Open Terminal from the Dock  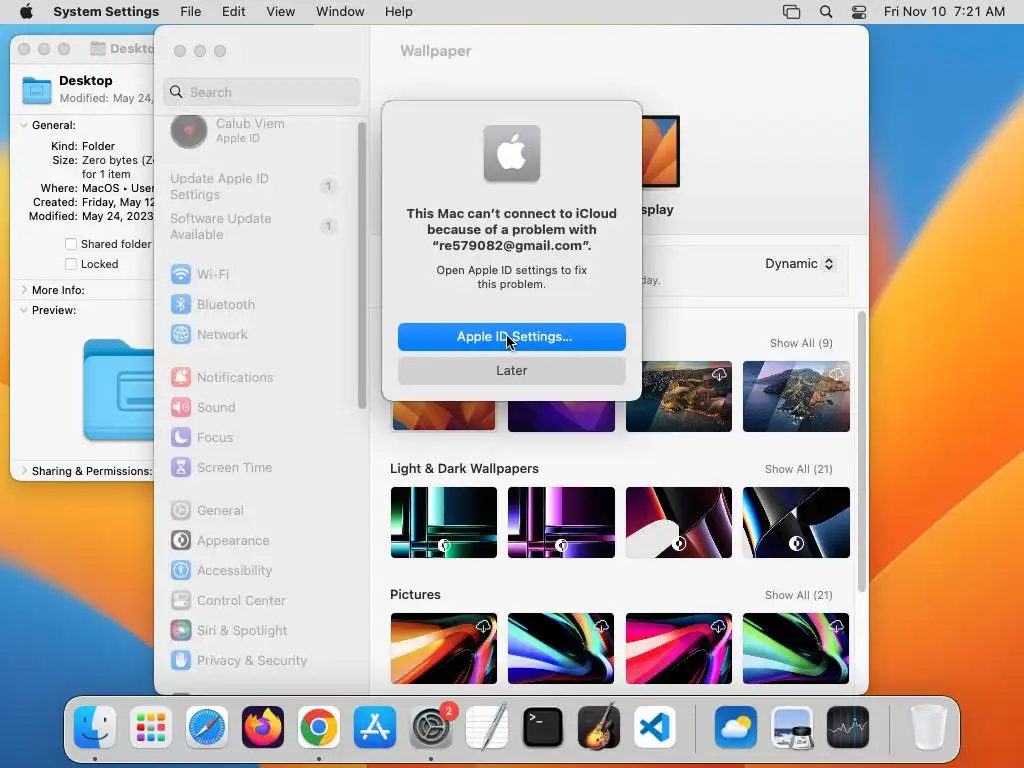543,727
